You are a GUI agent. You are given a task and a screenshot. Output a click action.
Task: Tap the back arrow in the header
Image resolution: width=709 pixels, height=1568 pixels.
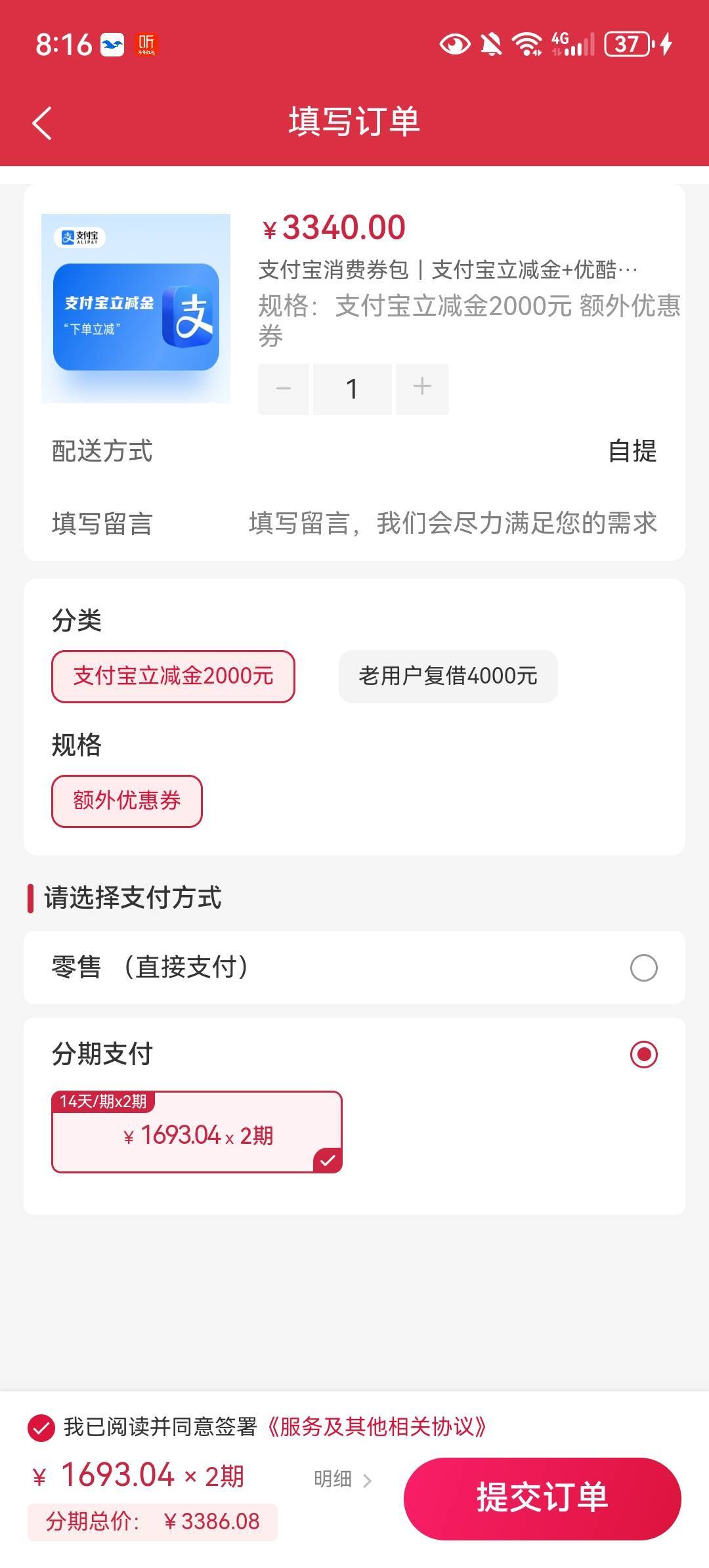[42, 123]
